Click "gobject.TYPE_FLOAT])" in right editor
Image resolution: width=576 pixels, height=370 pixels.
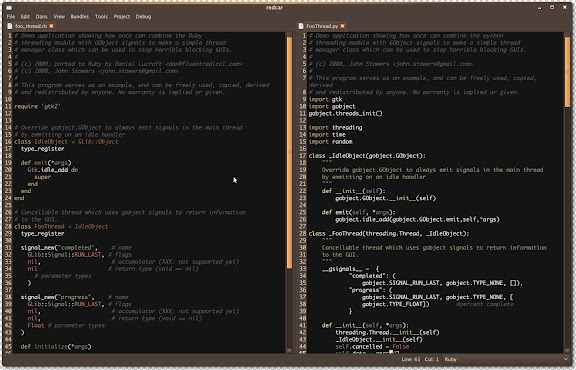[x=396, y=304]
